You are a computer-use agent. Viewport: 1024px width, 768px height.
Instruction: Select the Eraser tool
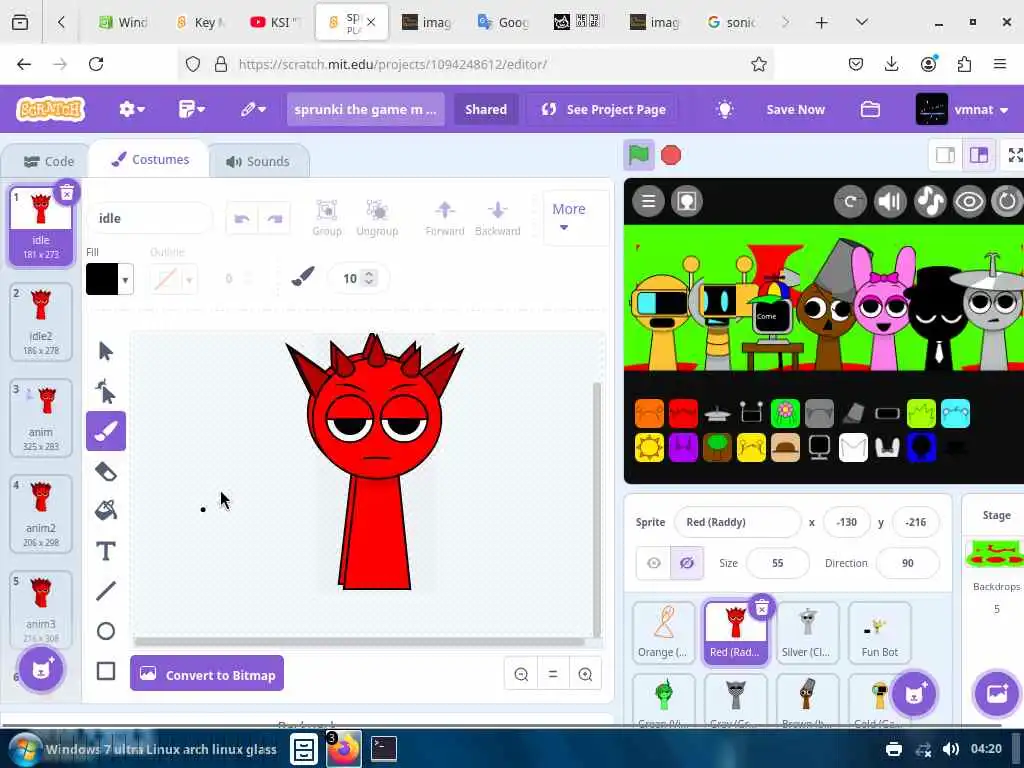[x=106, y=471]
